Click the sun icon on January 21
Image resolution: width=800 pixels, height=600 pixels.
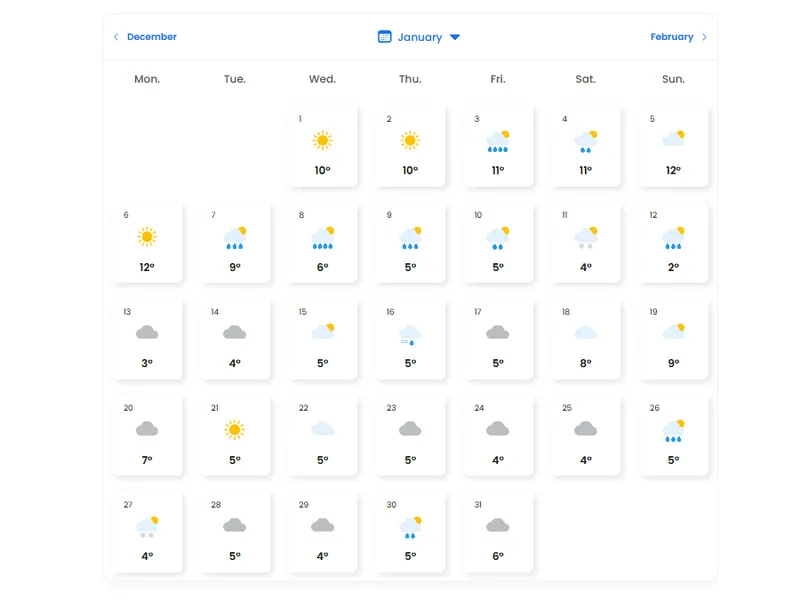tap(235, 430)
